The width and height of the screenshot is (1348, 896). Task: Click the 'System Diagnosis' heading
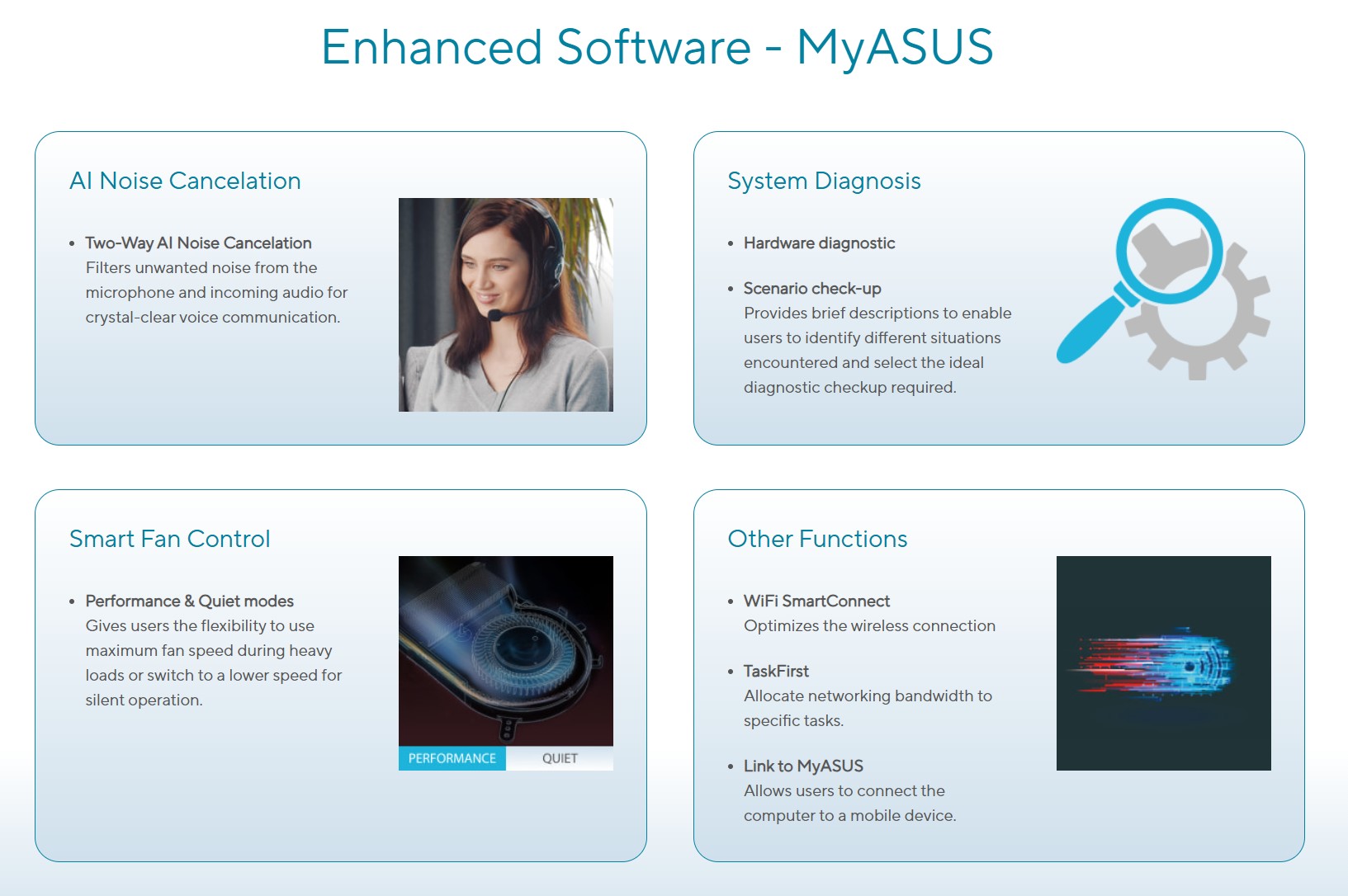(824, 182)
